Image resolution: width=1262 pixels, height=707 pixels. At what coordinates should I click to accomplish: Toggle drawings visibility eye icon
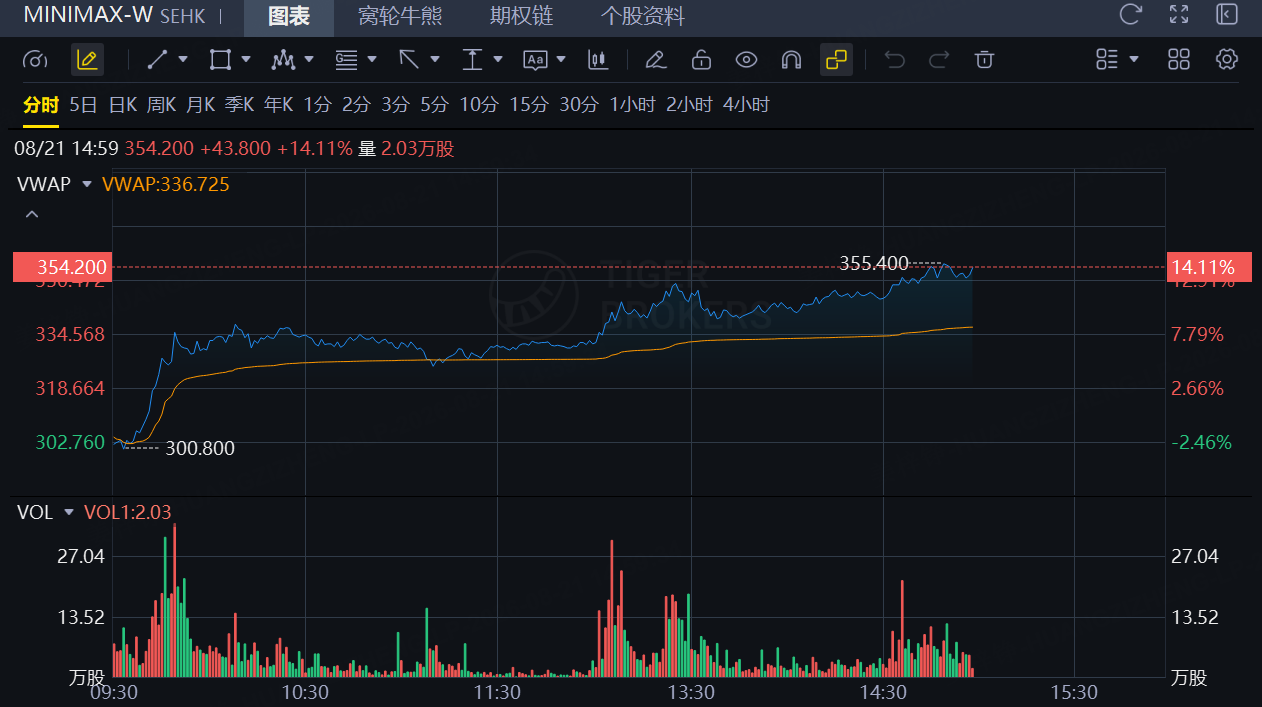(x=746, y=60)
